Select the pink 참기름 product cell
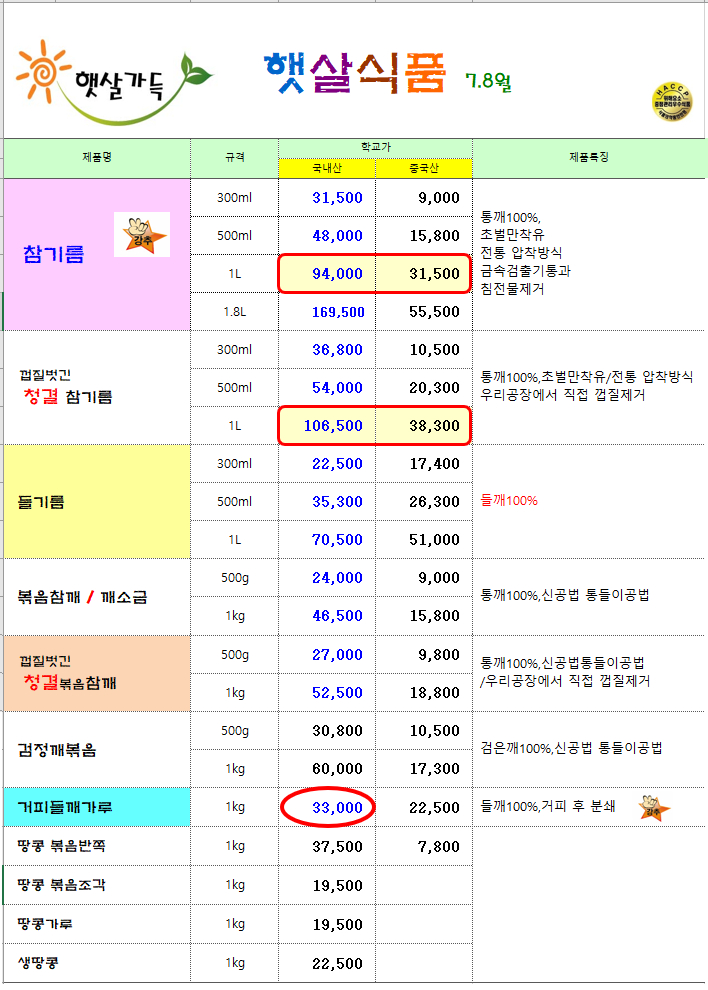 (97, 254)
